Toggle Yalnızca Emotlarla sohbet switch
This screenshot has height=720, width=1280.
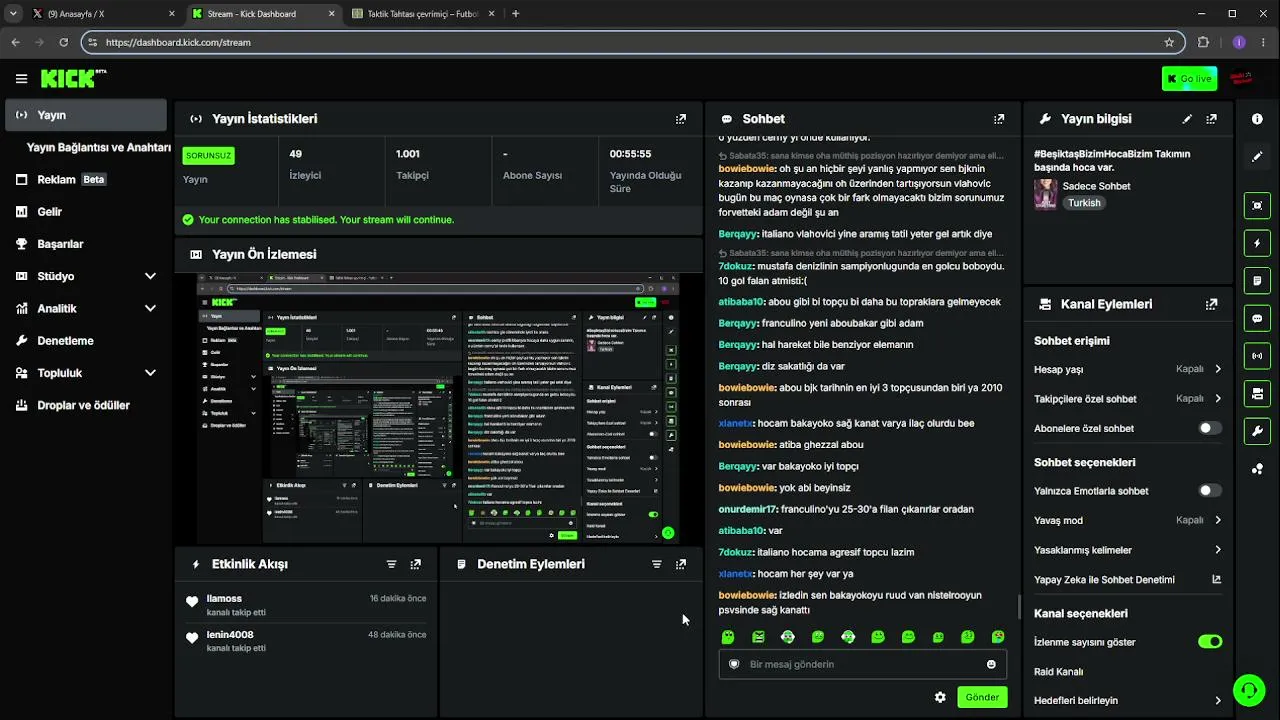(1210, 491)
